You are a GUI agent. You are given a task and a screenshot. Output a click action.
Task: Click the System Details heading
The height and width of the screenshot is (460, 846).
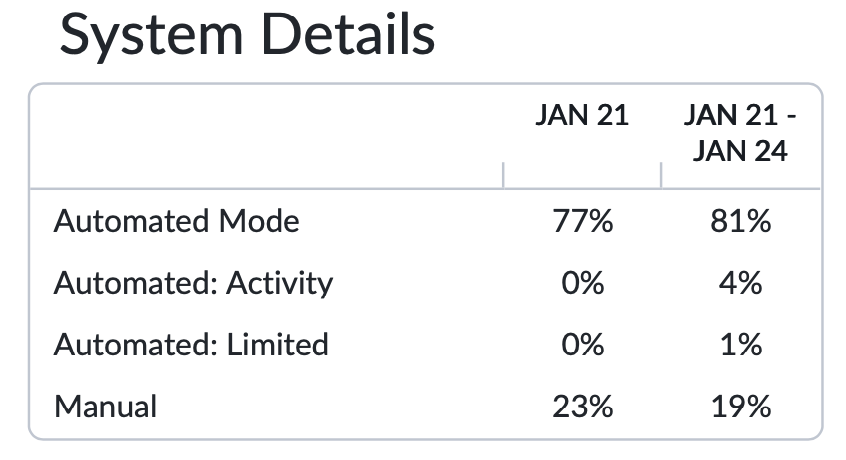[x=247, y=36]
